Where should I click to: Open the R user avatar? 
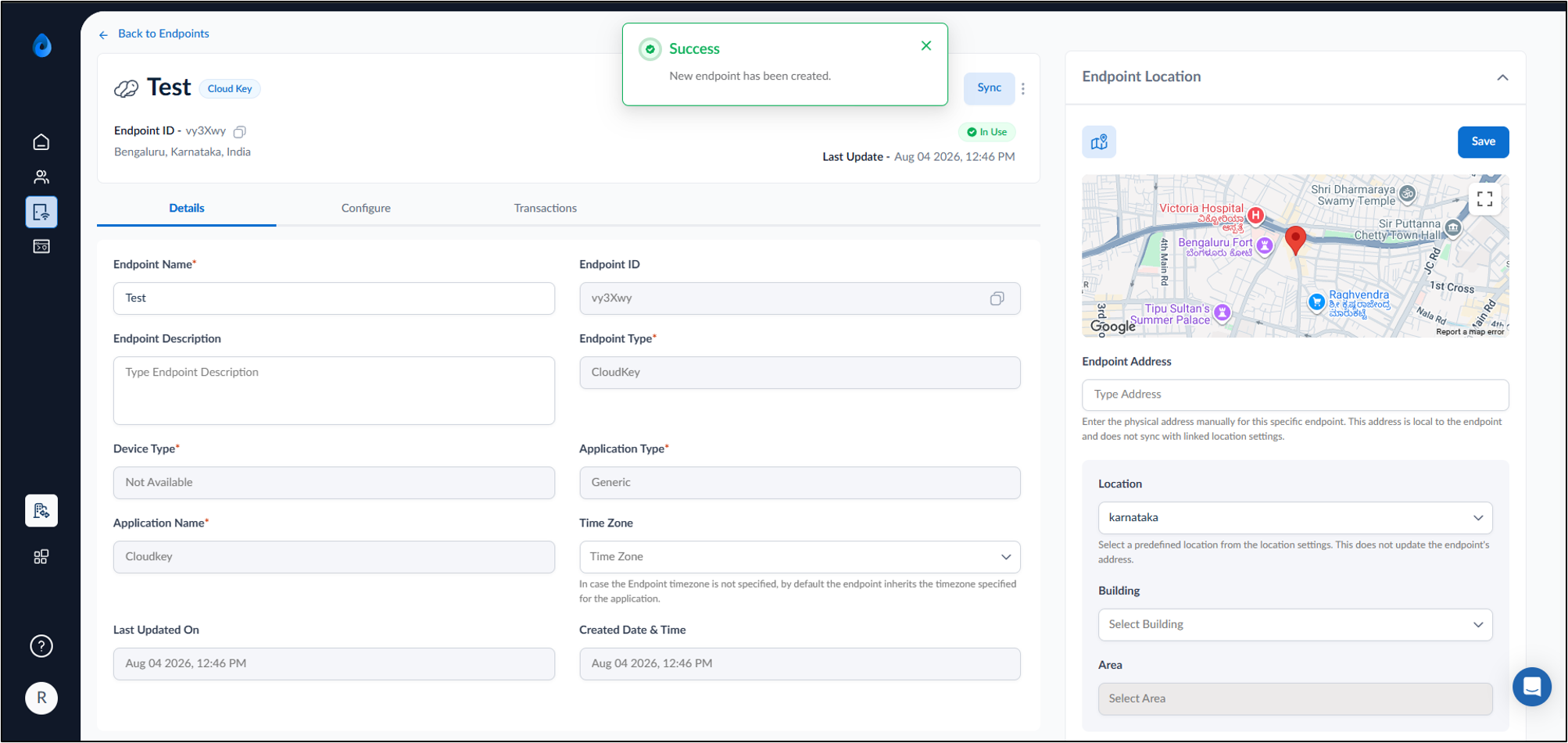click(41, 698)
